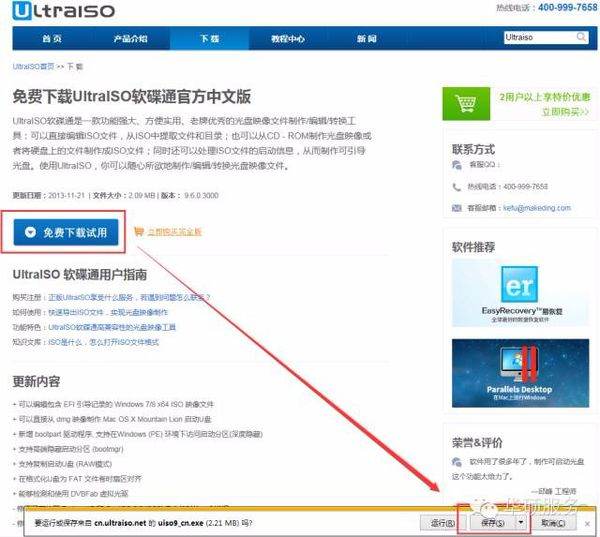Screen dimensions: 600x537
Task: Switch to the 教程中心 navigation tab
Action: [x=288, y=39]
